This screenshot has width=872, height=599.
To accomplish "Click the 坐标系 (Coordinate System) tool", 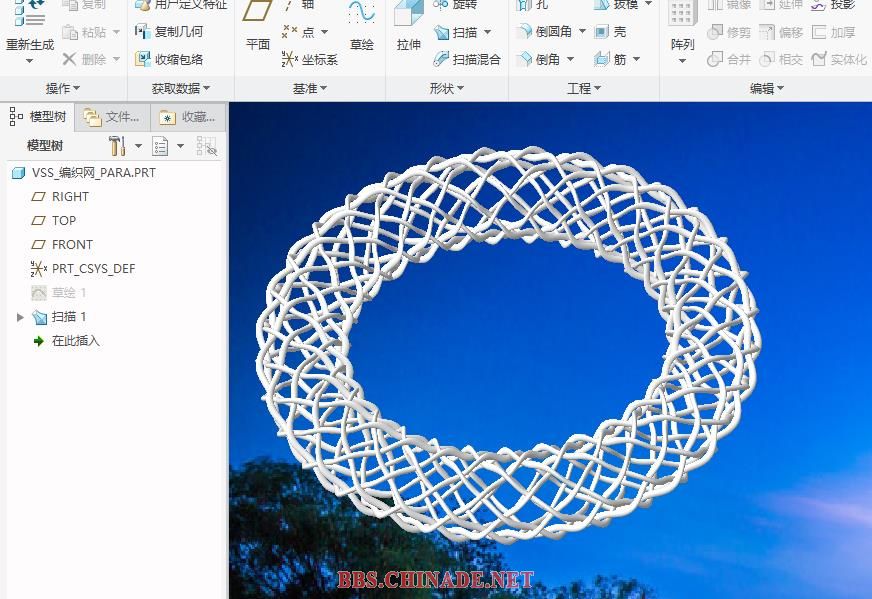I will tap(310, 60).
